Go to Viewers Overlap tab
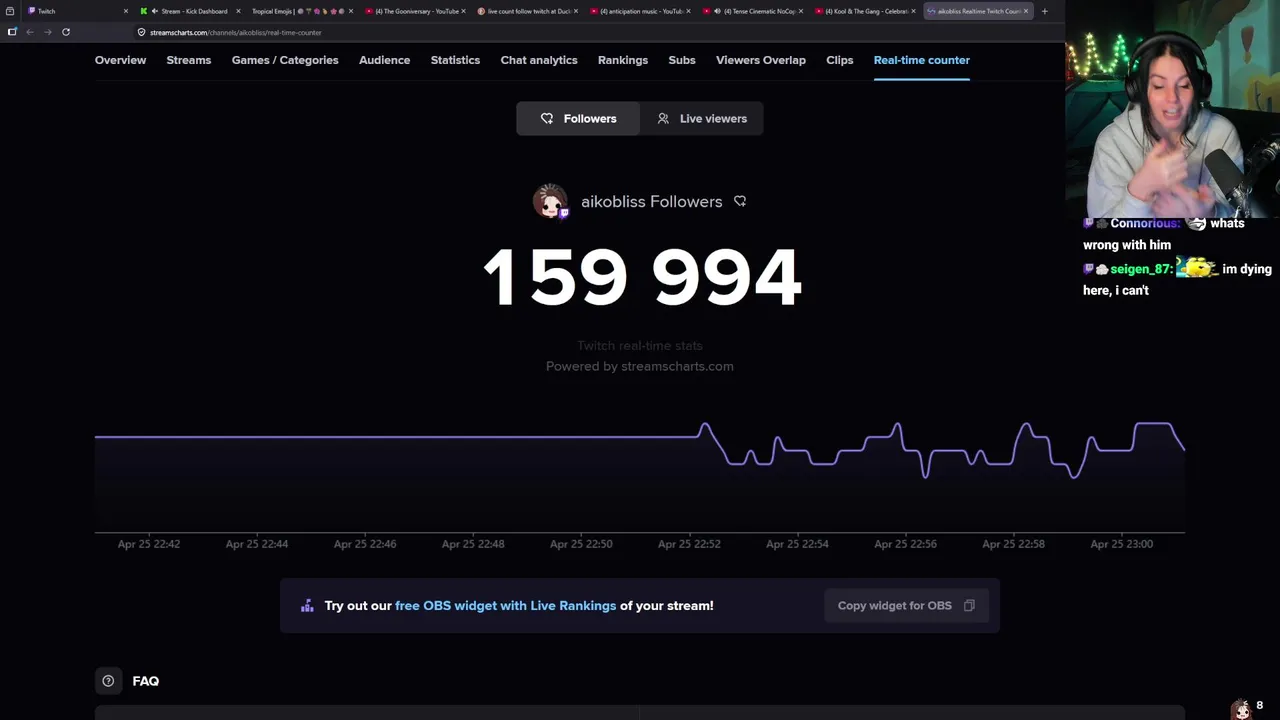1280x720 pixels. tap(761, 60)
